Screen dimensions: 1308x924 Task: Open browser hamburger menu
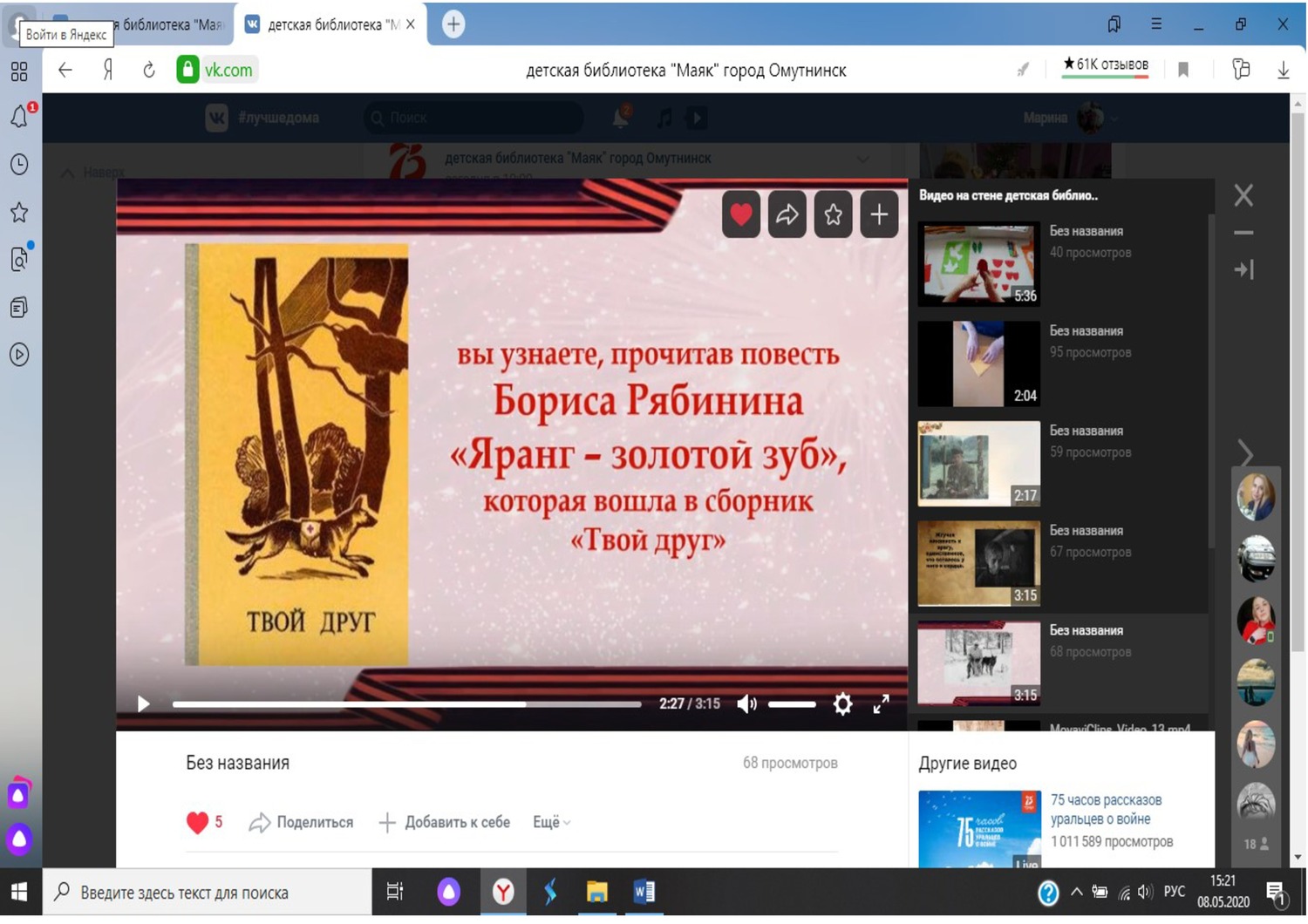(x=1156, y=24)
